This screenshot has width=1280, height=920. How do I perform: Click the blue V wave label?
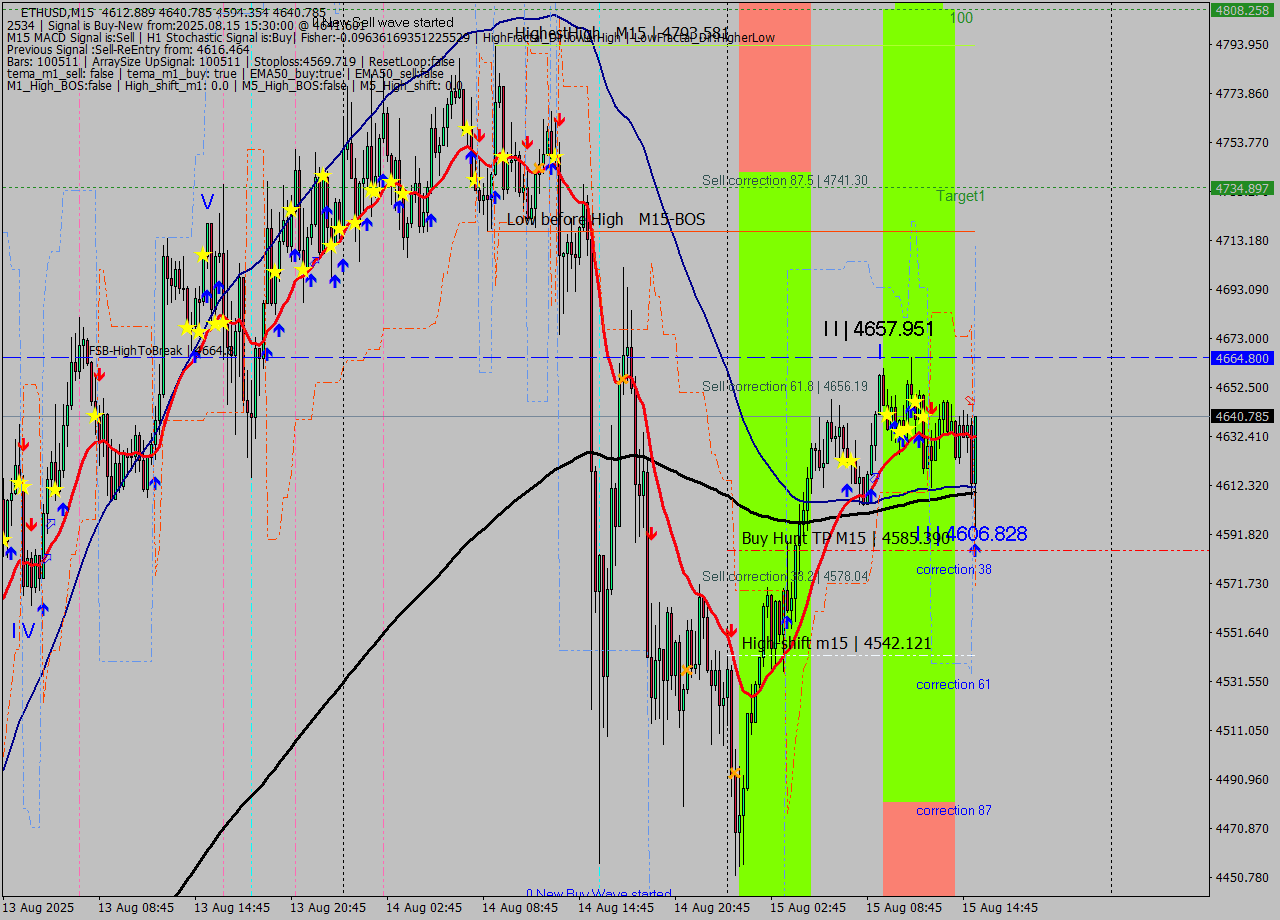pos(207,202)
